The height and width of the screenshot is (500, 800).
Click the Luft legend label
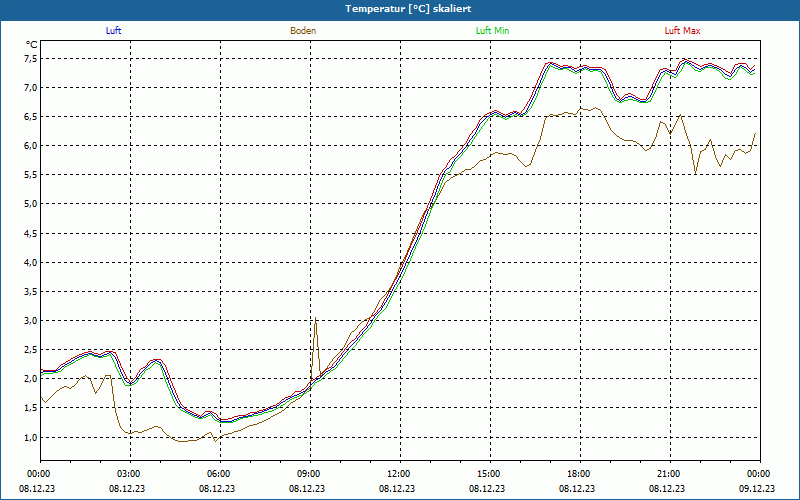[x=113, y=31]
